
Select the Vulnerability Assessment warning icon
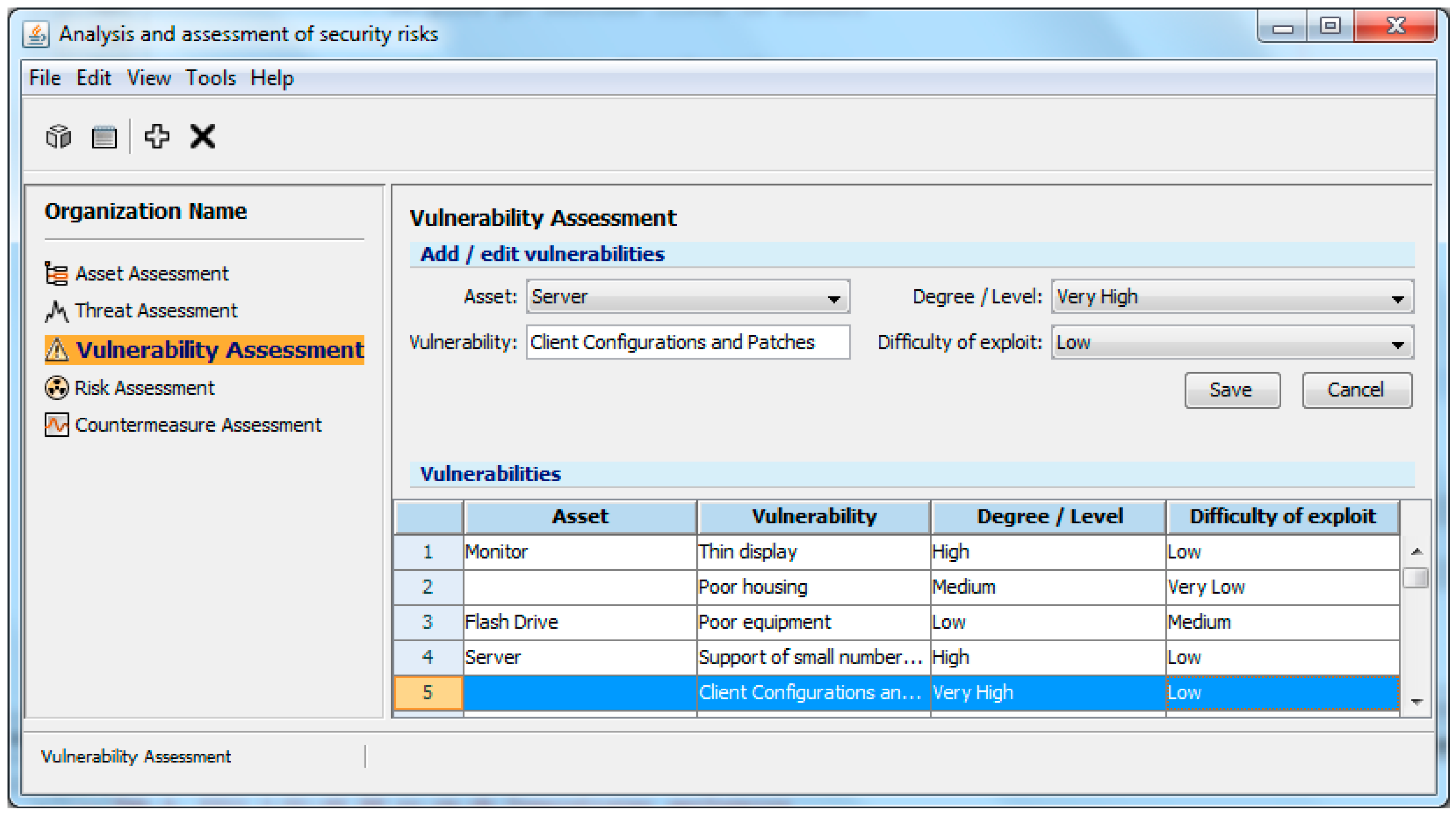coord(57,350)
